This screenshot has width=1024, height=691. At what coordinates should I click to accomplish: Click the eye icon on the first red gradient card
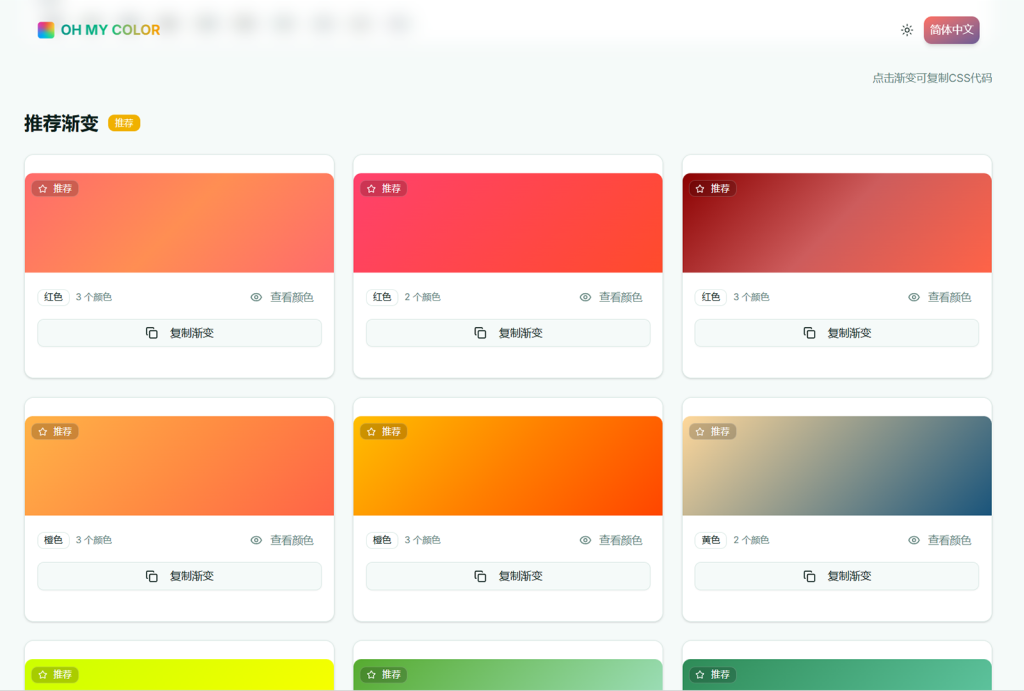click(x=257, y=297)
